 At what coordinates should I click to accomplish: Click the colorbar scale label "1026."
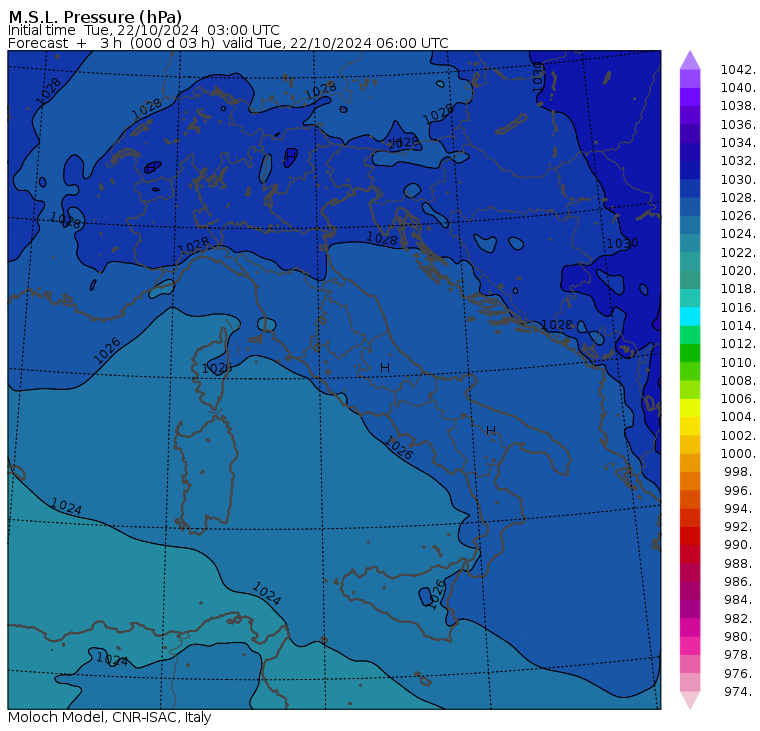pos(738,215)
